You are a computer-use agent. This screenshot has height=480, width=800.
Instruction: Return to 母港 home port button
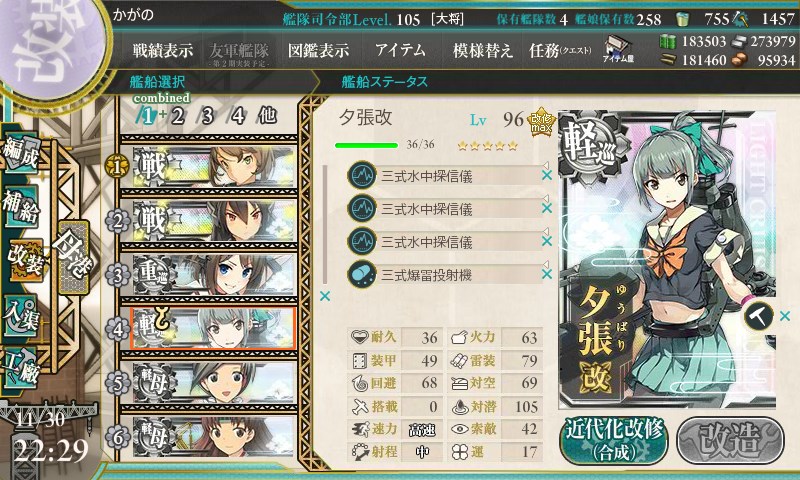click(x=73, y=258)
